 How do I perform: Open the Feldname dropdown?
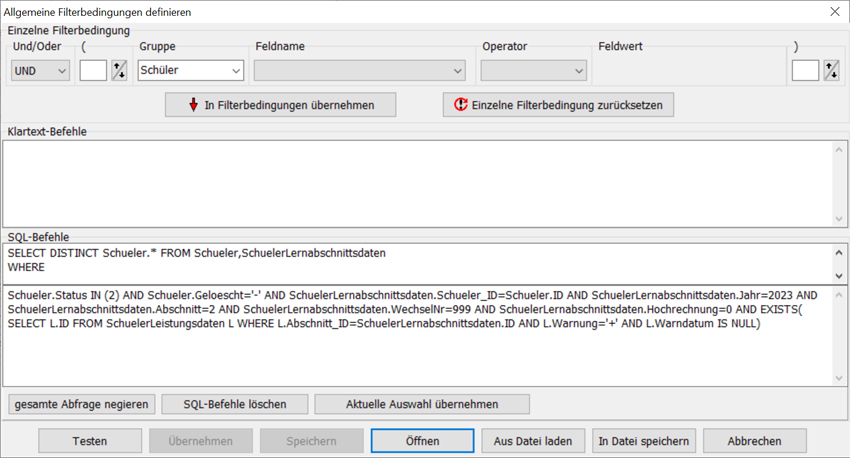(x=359, y=71)
